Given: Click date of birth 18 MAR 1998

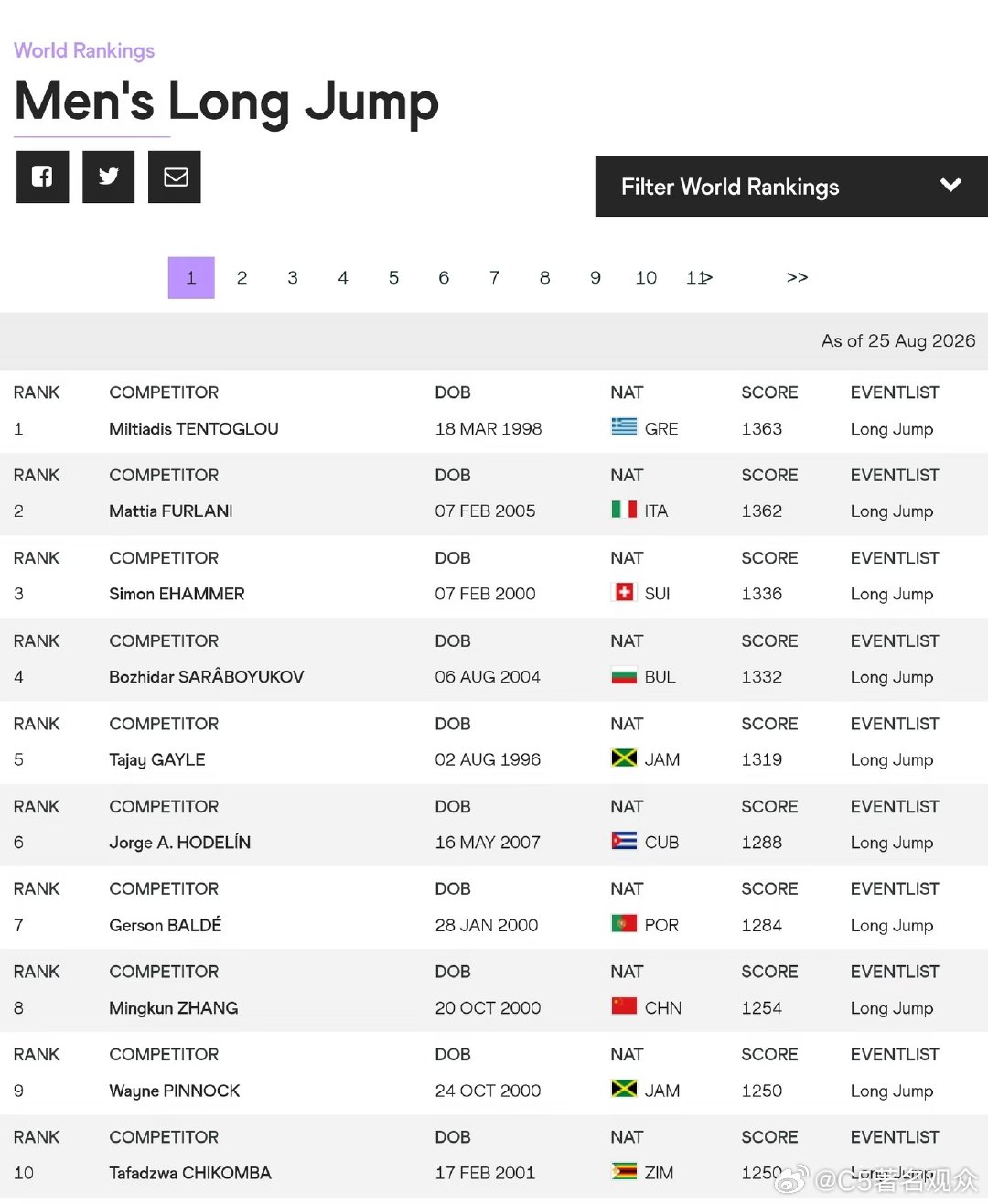Looking at the screenshot, I should pos(489,429).
